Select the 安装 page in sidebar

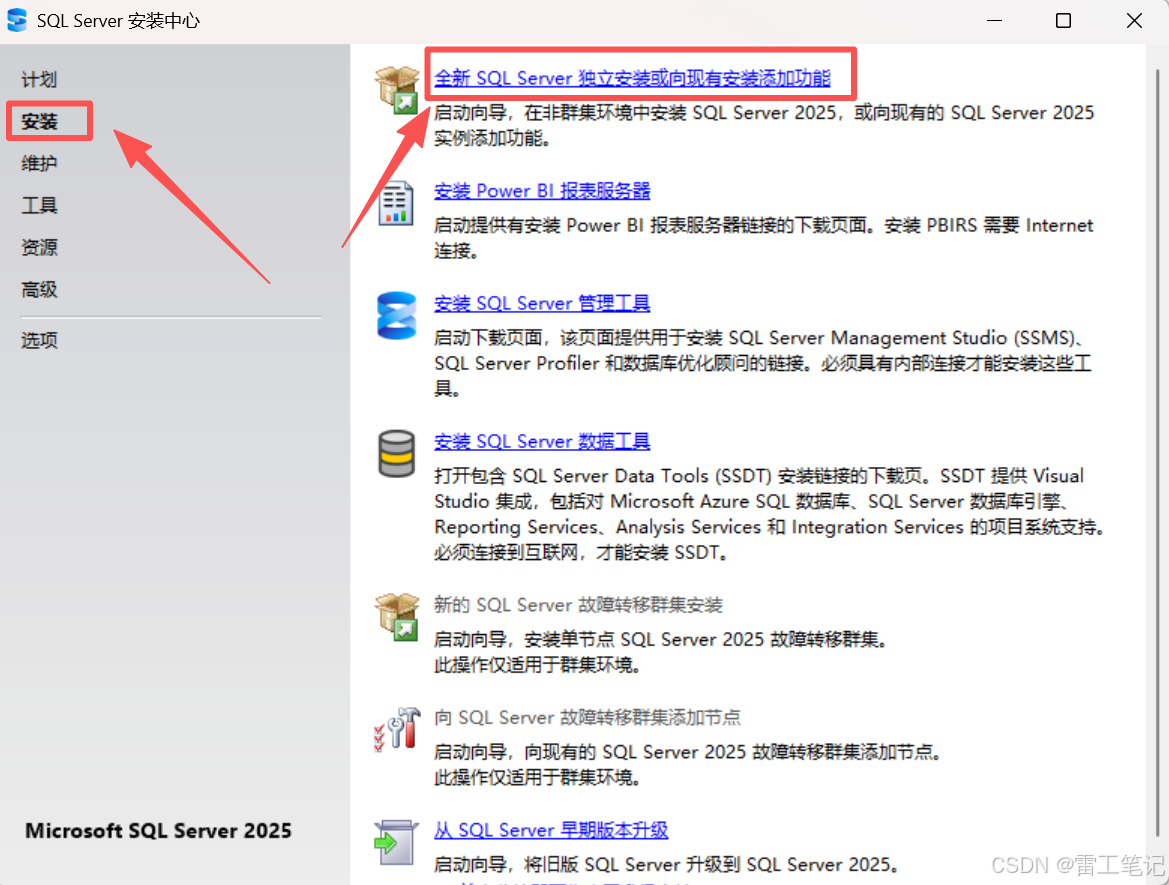coord(40,121)
